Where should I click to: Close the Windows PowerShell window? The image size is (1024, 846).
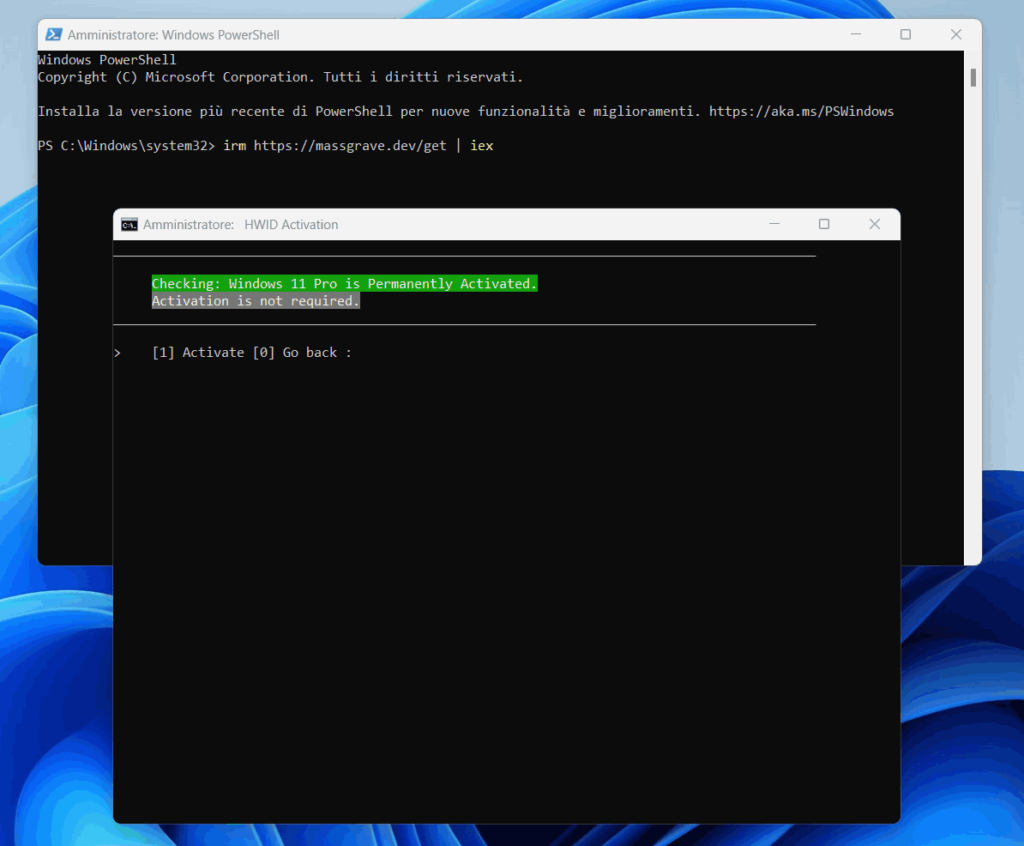[x=956, y=34]
